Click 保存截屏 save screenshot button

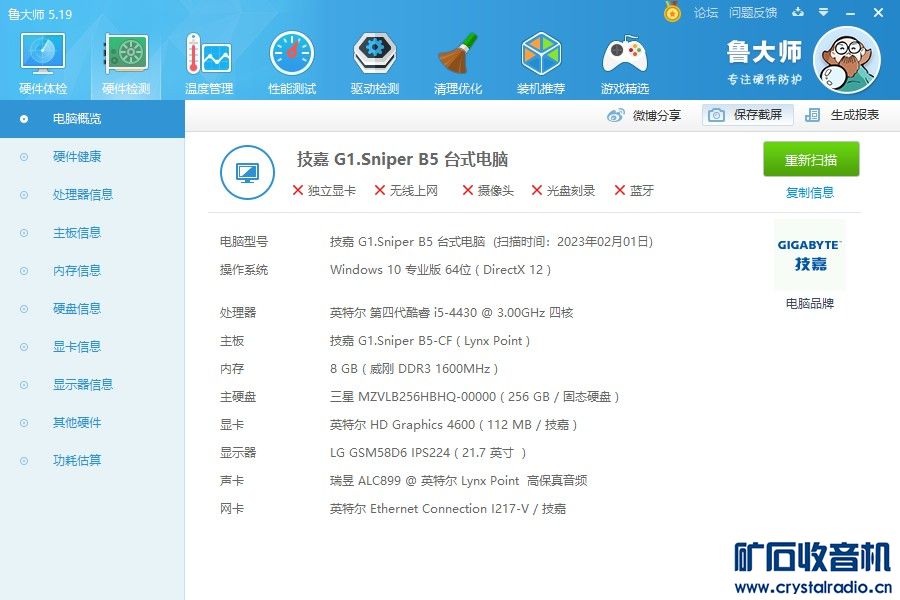747,115
